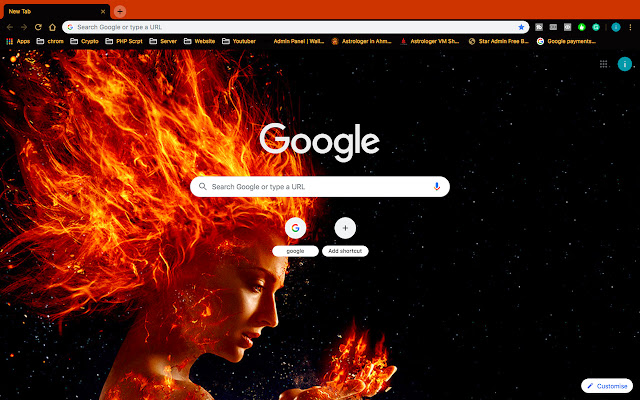Expand the chrom bookmarks folder
This screenshot has width=640, height=400.
[50, 41]
